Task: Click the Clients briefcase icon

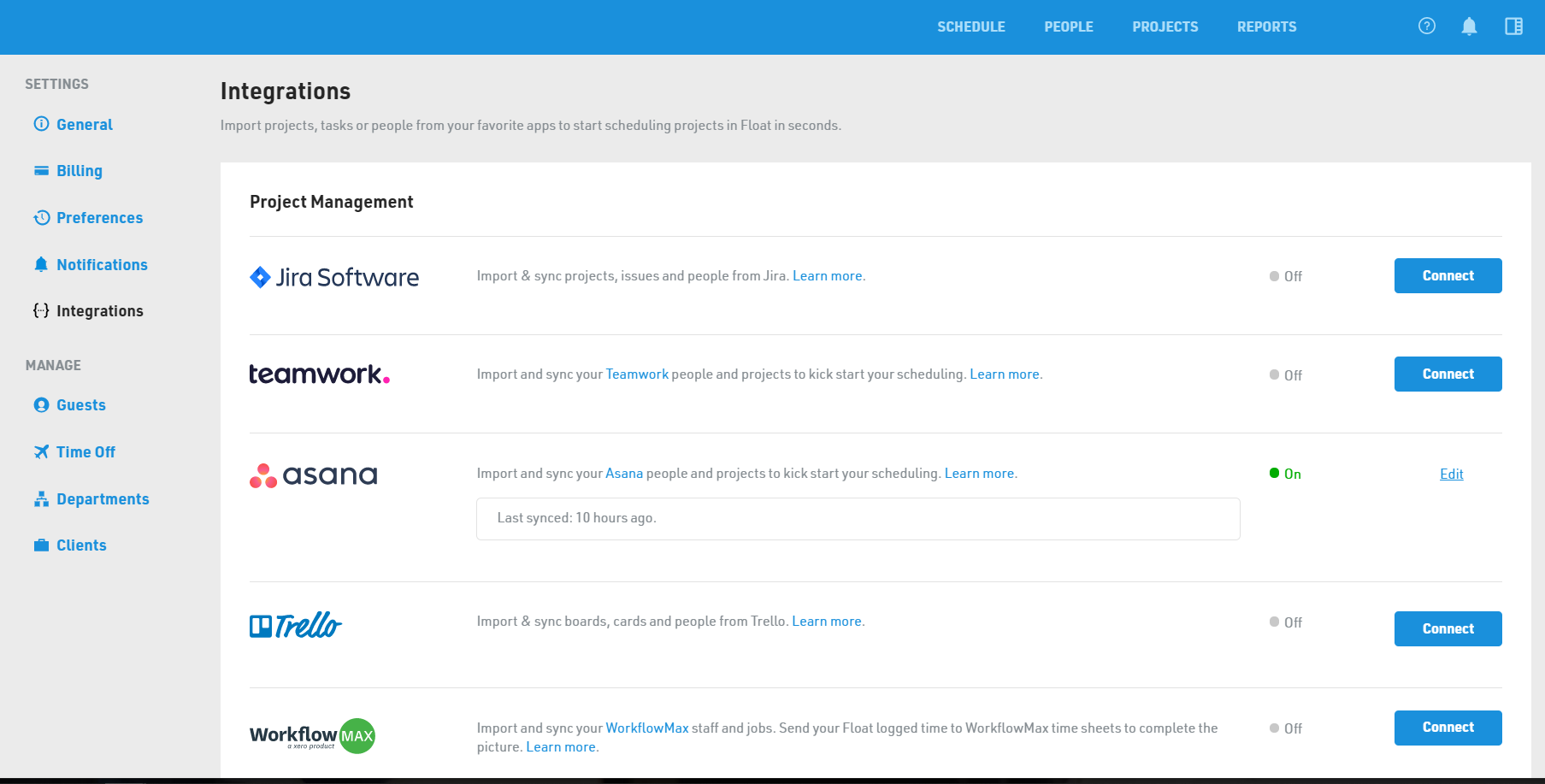Action: (41, 545)
